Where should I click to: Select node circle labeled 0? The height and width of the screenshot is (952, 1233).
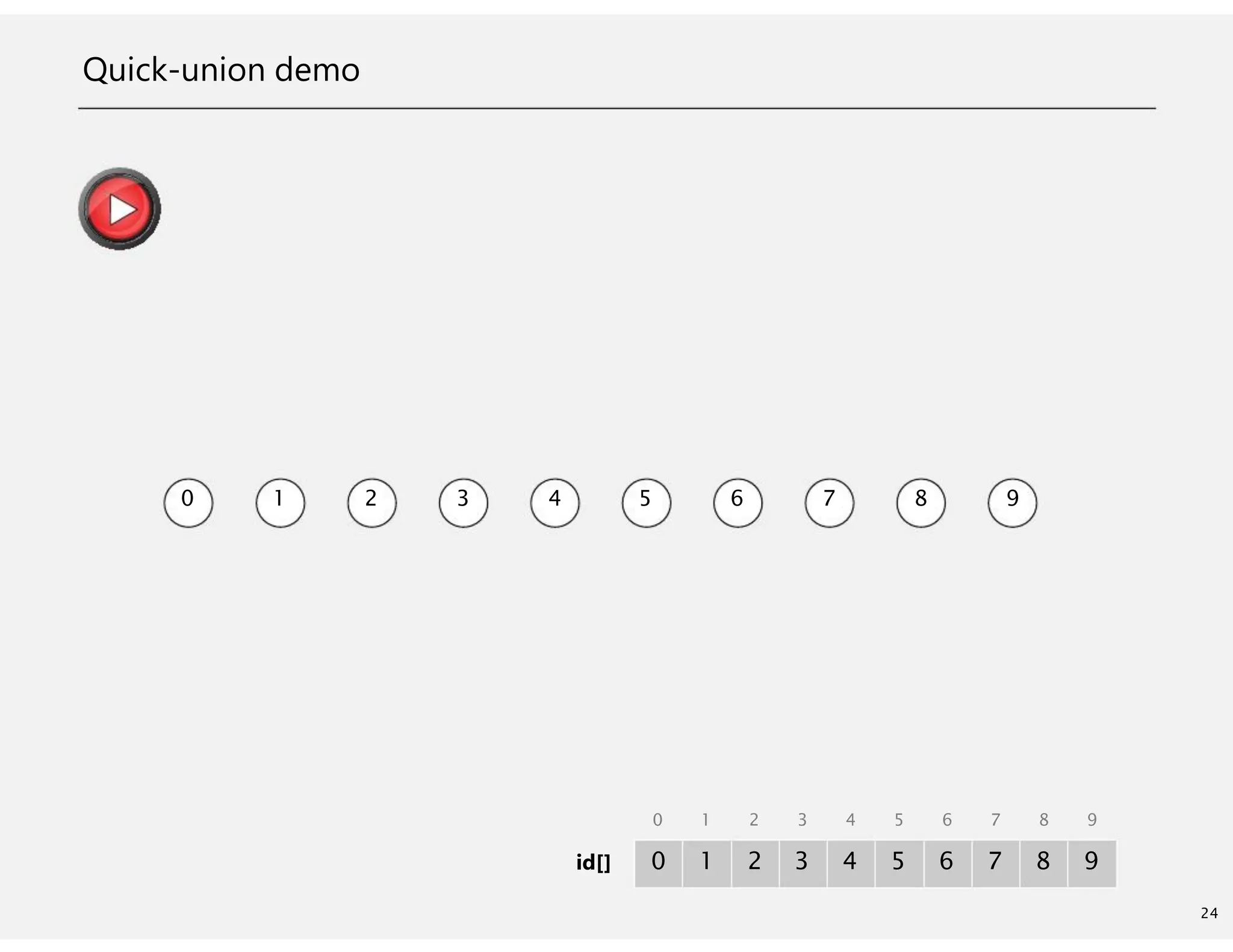188,502
